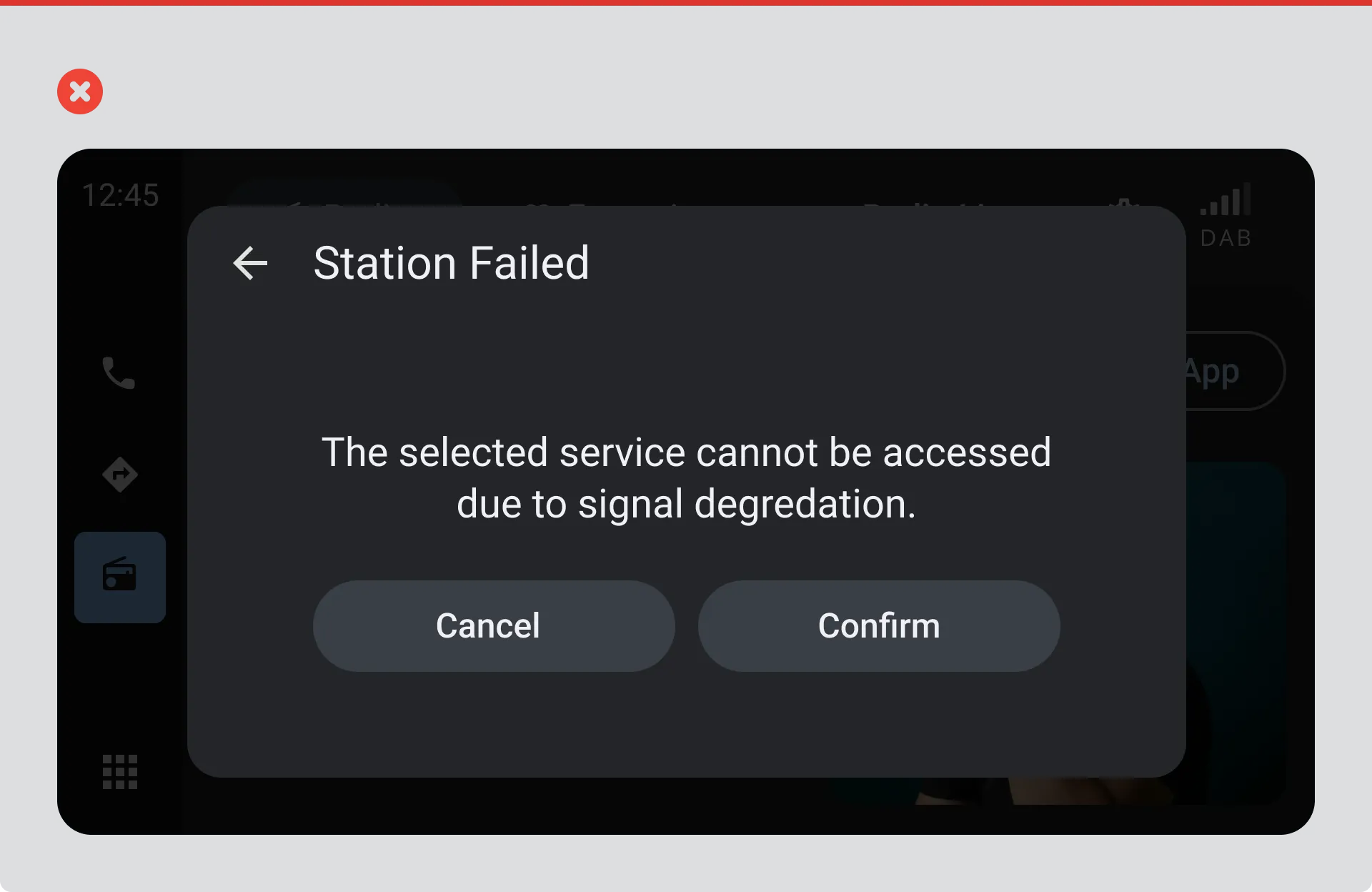Open the app grid launcher
The width and height of the screenshot is (1372, 892).
[119, 772]
